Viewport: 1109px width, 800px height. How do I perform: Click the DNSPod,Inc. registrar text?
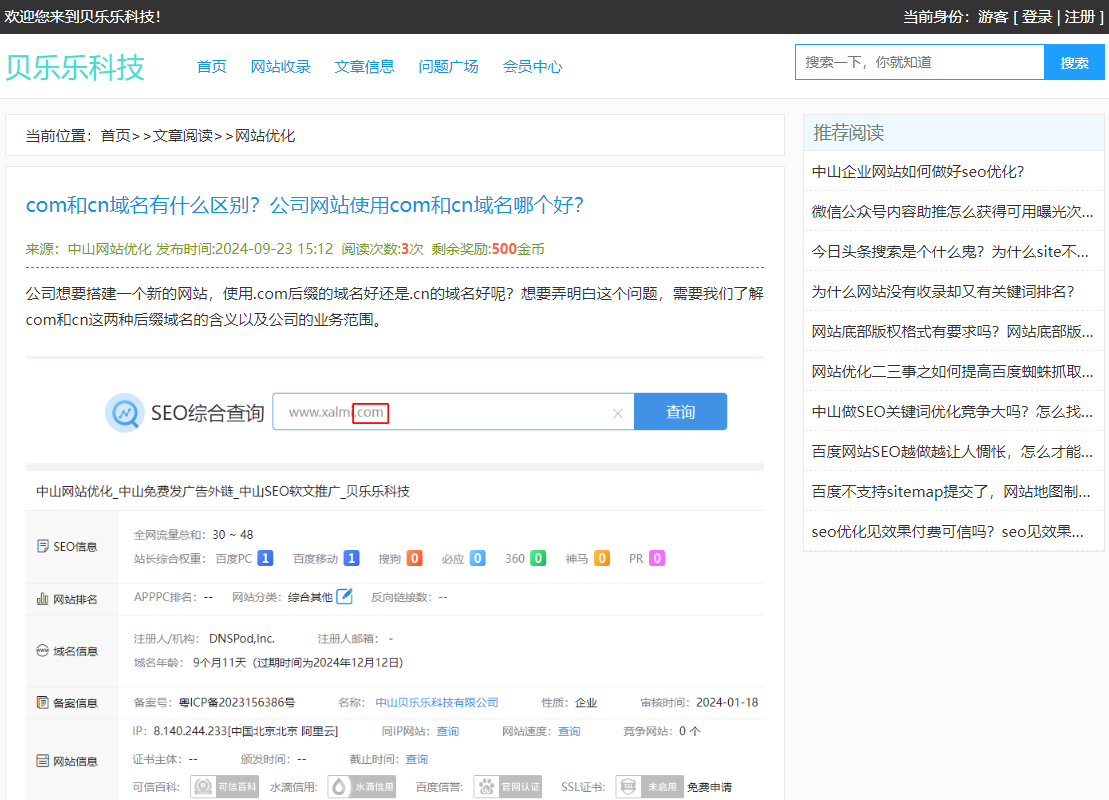coord(242,639)
